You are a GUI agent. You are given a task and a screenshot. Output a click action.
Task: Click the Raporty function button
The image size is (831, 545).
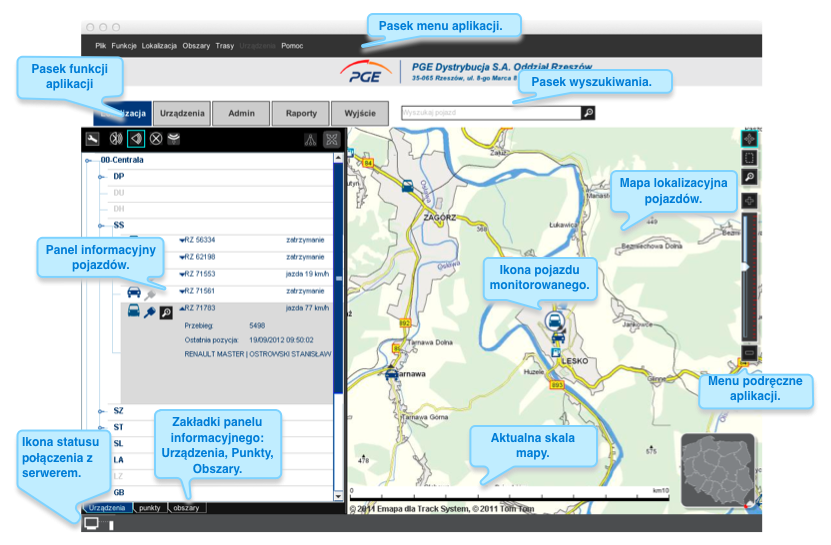[301, 113]
